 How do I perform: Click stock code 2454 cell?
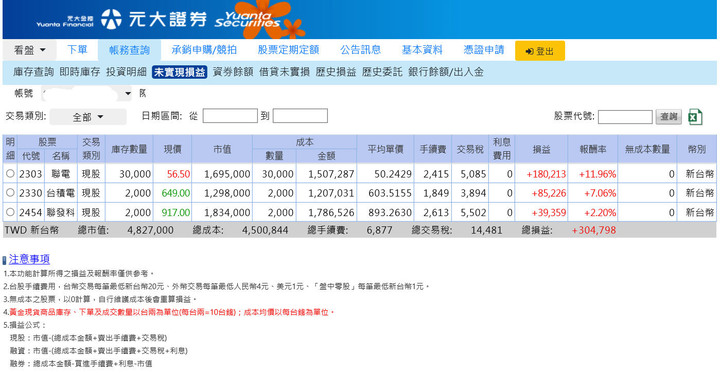pyautogui.click(x=31, y=212)
